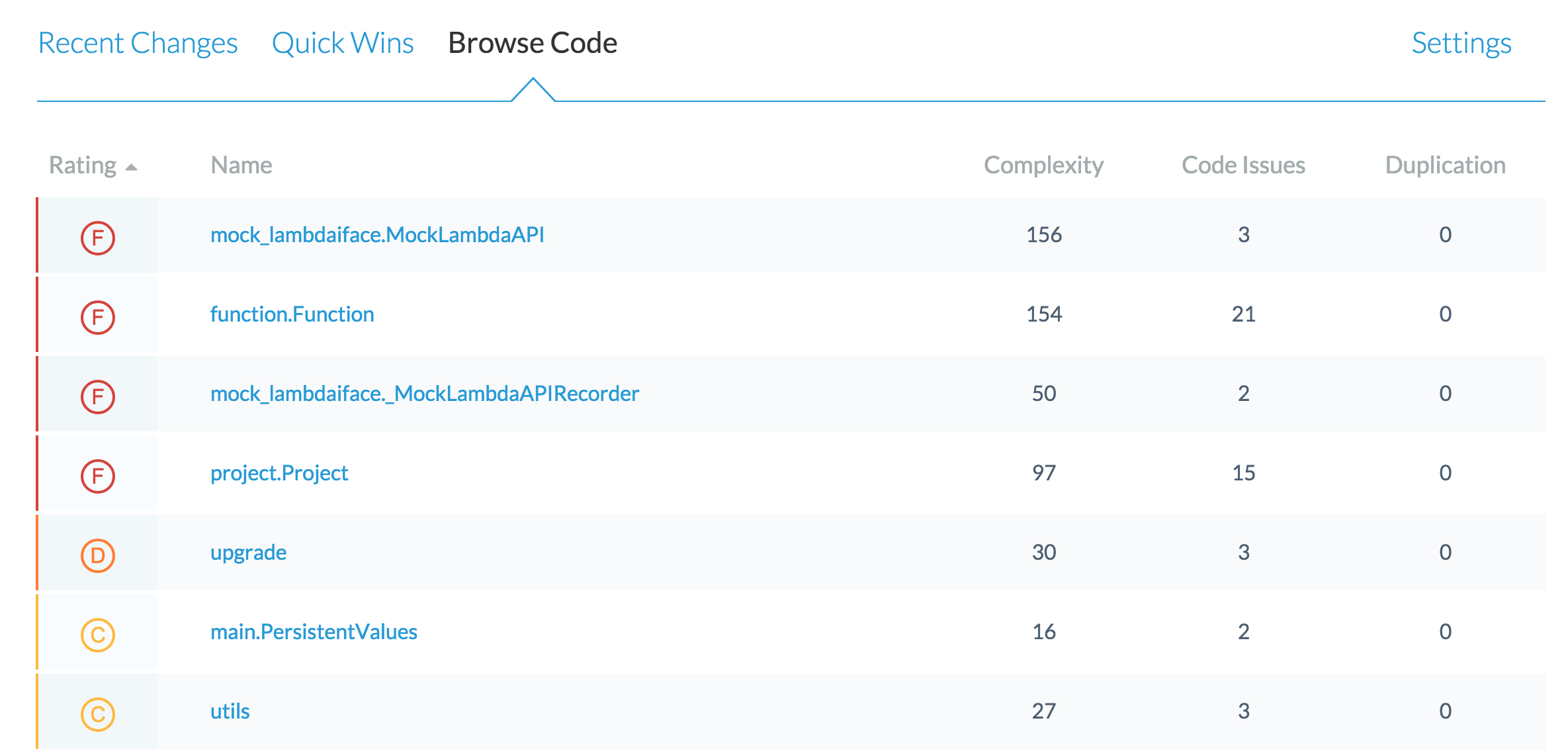The height and width of the screenshot is (753, 1568).
Task: Open mock_lambdaiface.MockLambdaAPI code link
Action: tap(377, 235)
